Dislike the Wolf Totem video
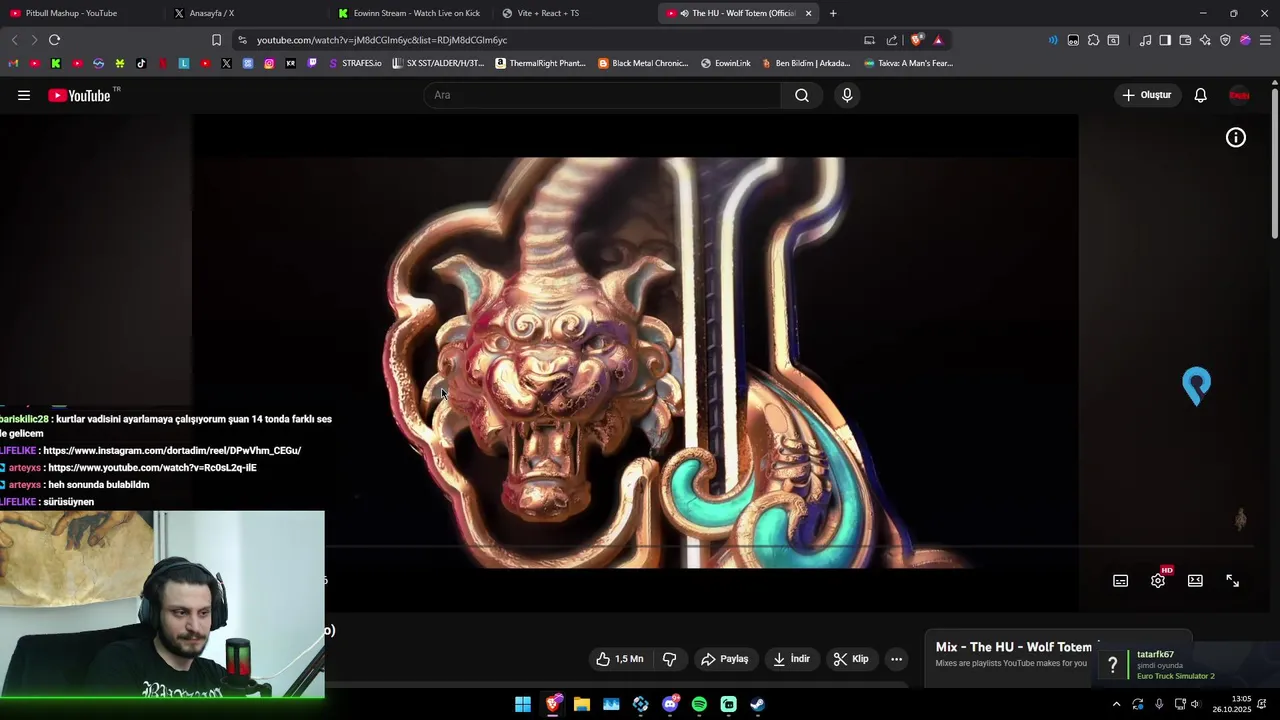The width and height of the screenshot is (1280, 720). [x=670, y=659]
